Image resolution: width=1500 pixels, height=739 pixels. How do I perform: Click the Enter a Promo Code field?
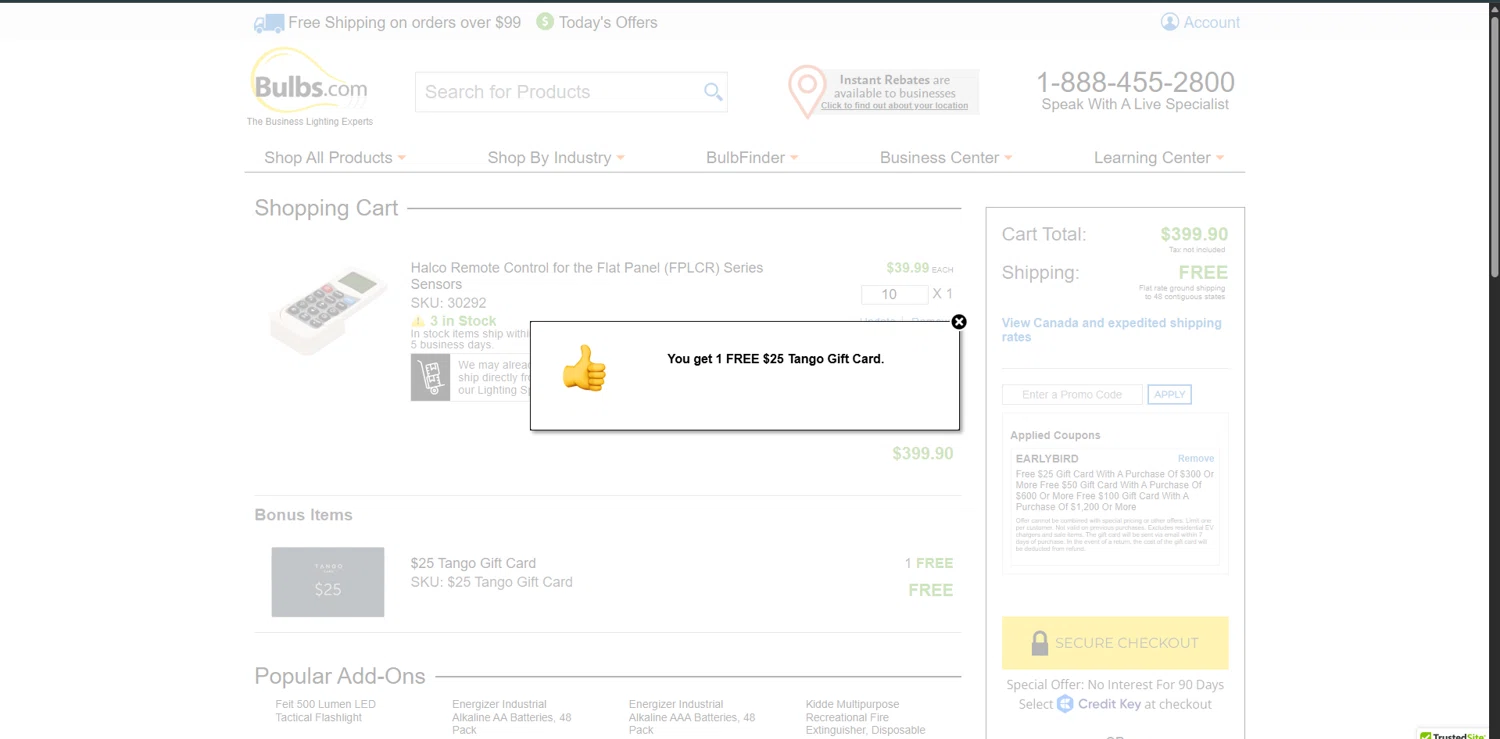[x=1072, y=394]
